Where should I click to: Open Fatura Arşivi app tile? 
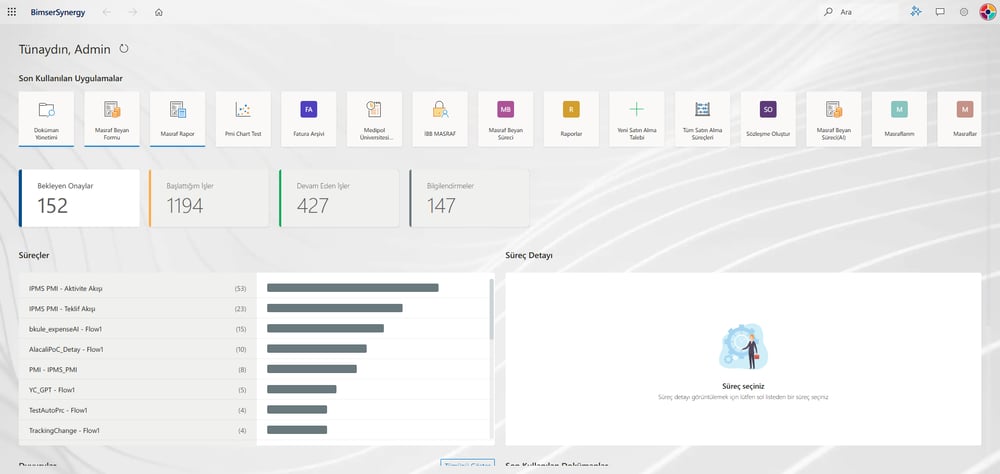[309, 119]
